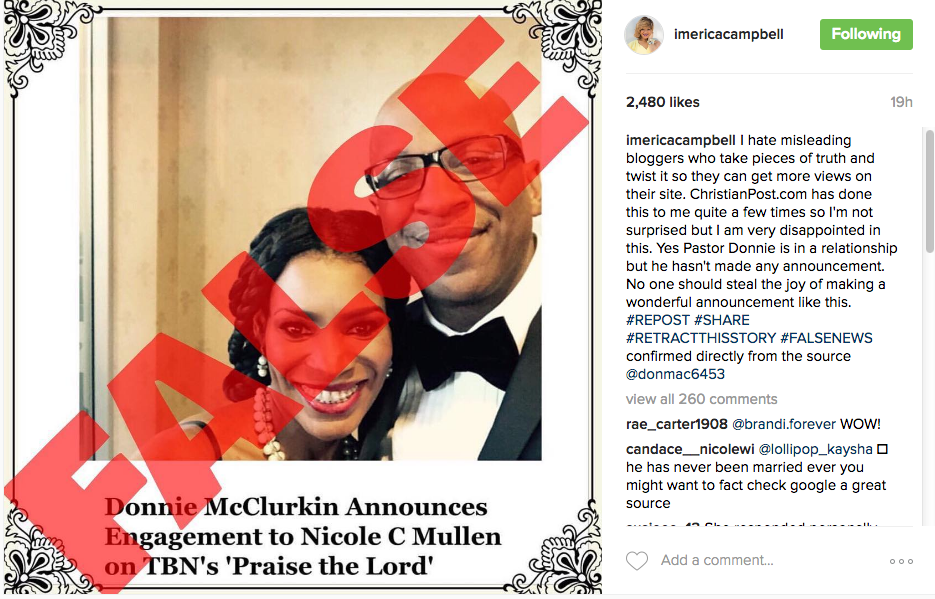Open rae_carter1908 commenter profile

click(676, 424)
